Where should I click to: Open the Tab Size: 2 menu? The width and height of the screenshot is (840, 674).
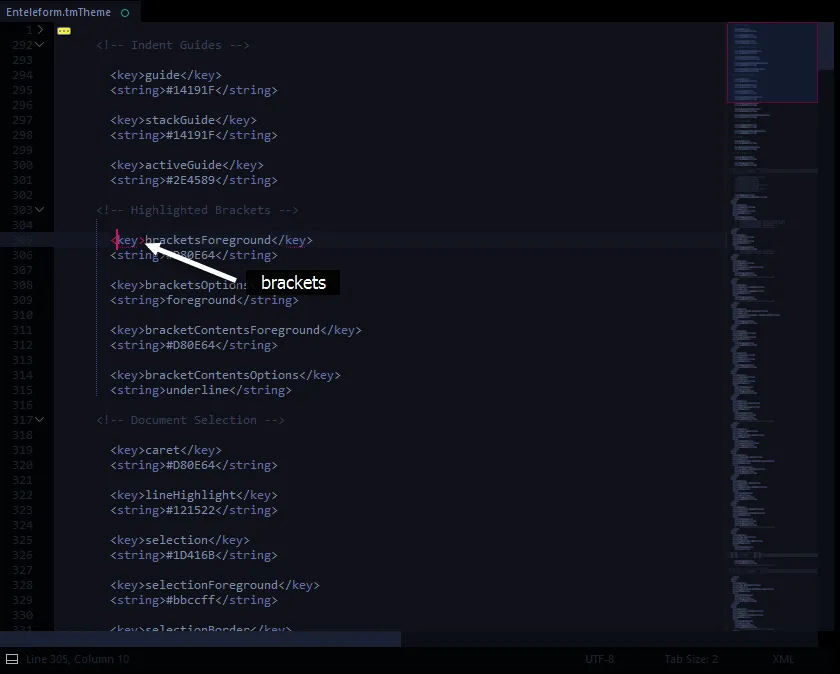click(x=691, y=659)
